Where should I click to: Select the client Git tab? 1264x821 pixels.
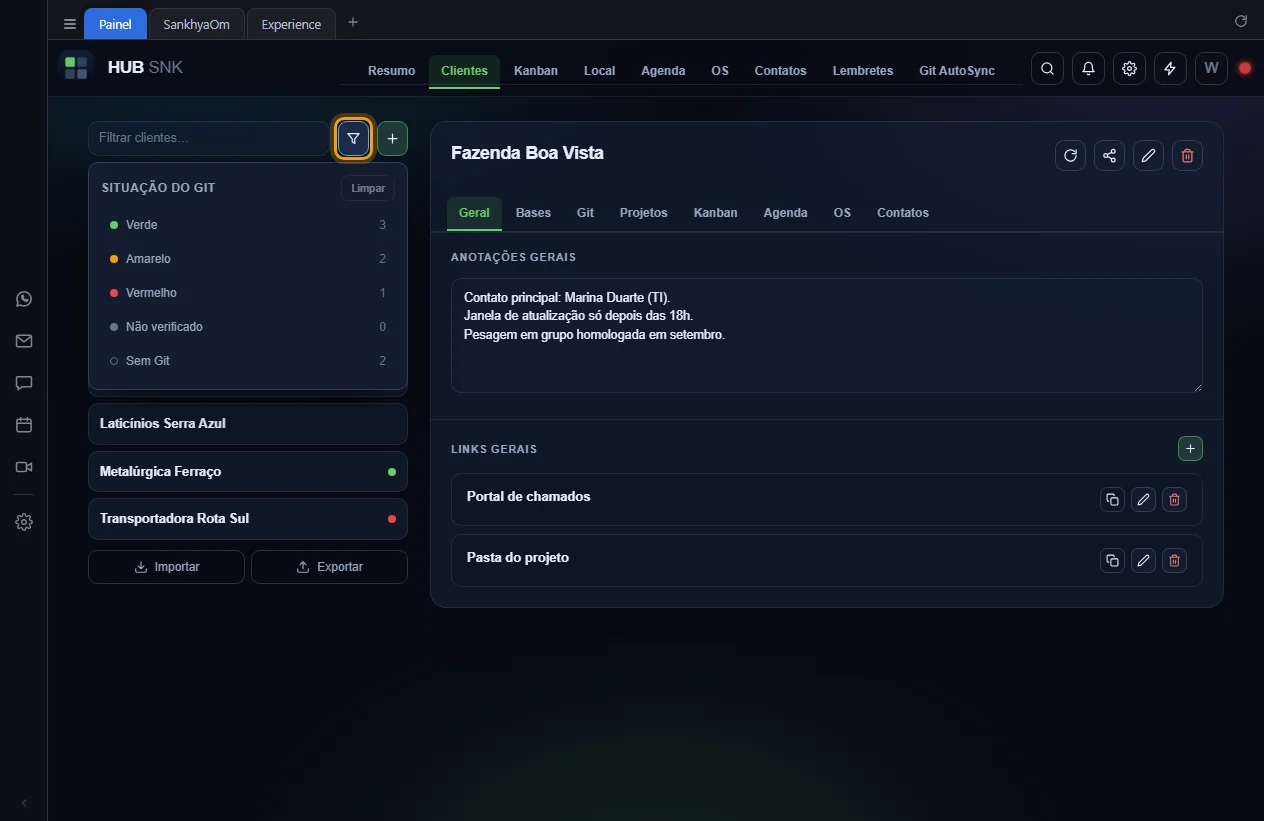tap(585, 213)
